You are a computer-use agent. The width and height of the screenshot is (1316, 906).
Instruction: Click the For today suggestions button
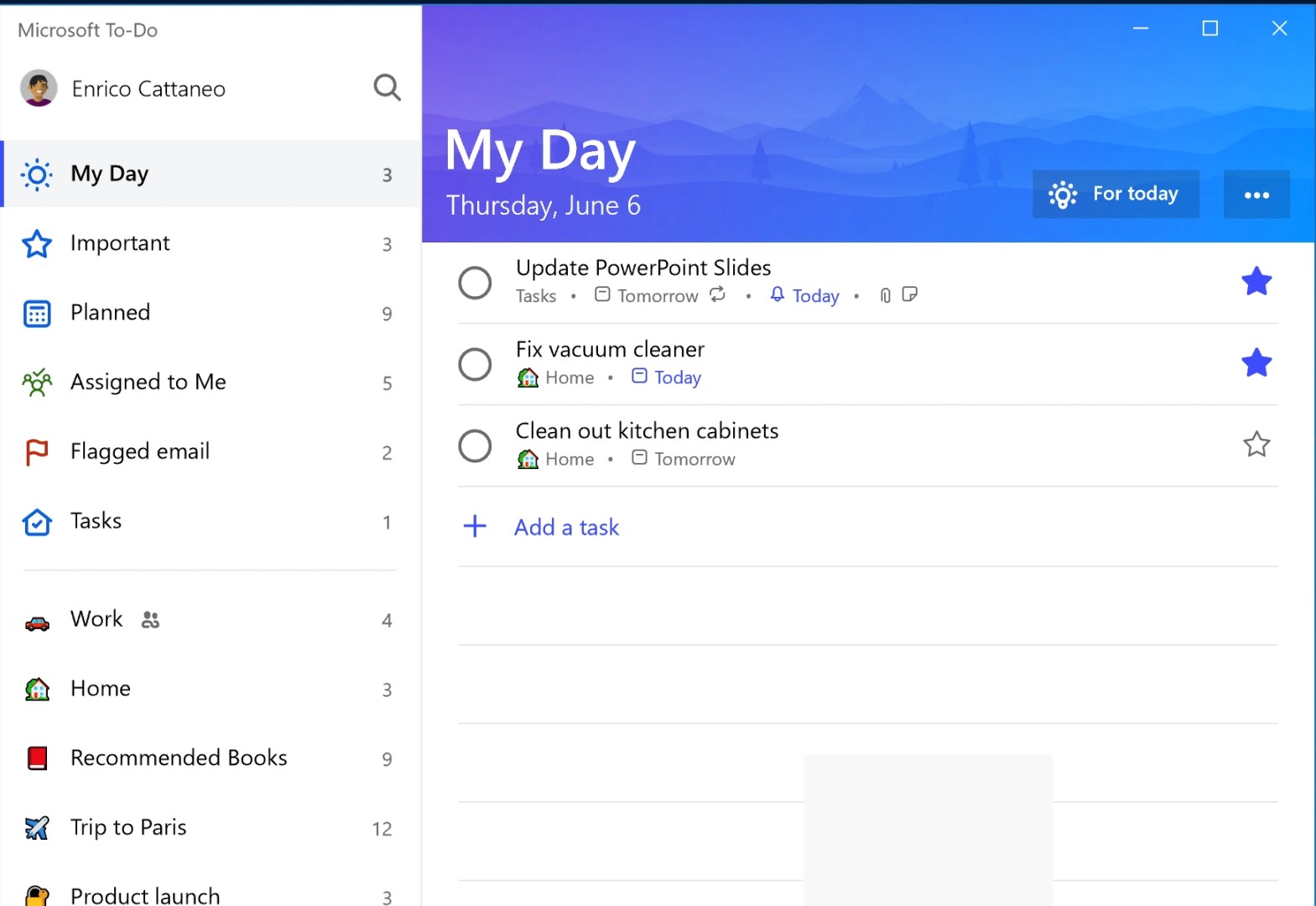click(1115, 195)
